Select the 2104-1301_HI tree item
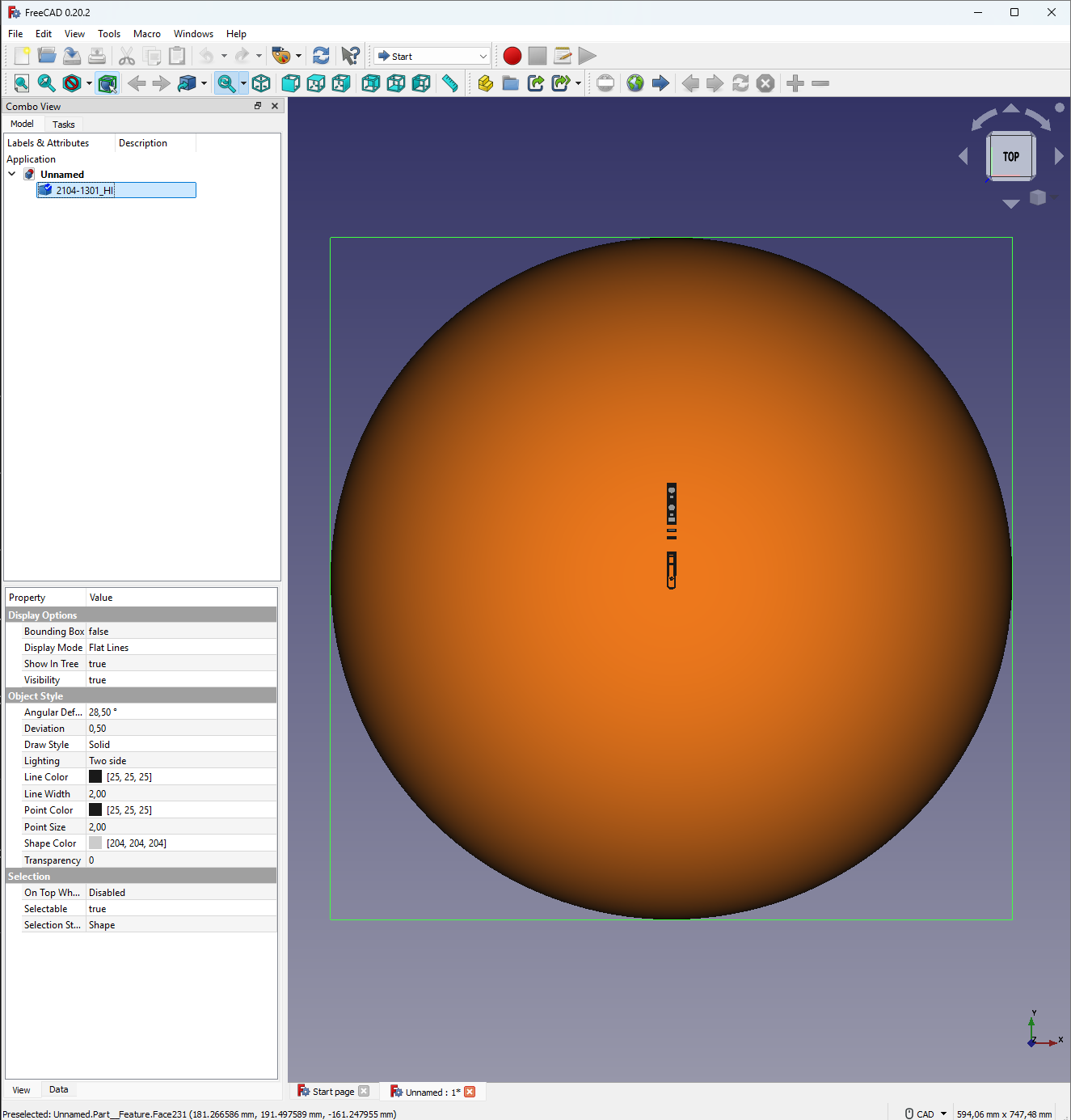Image resolution: width=1071 pixels, height=1120 pixels. coord(85,190)
